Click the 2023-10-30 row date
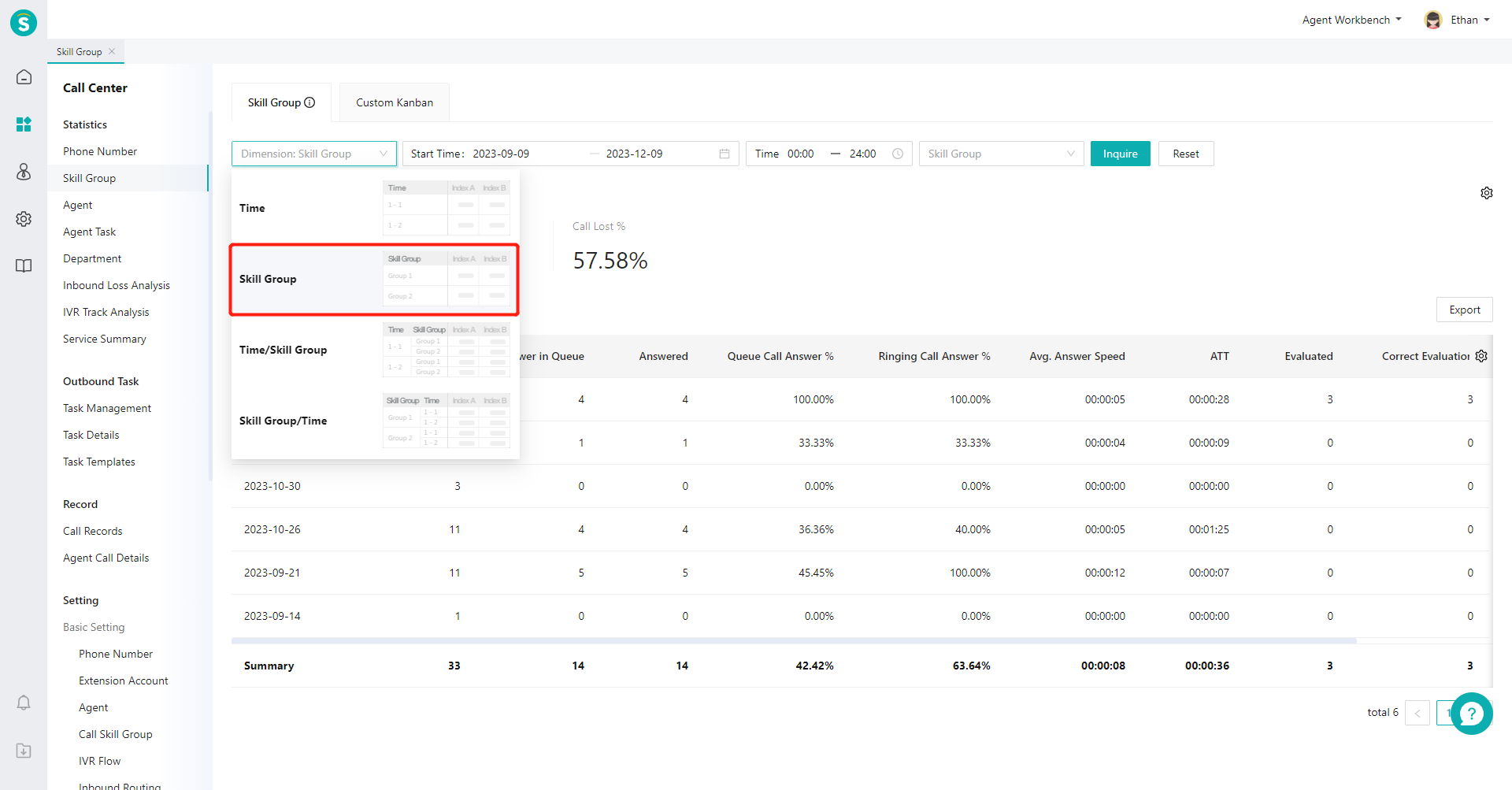Screen dimensions: 1512x790 272,486
